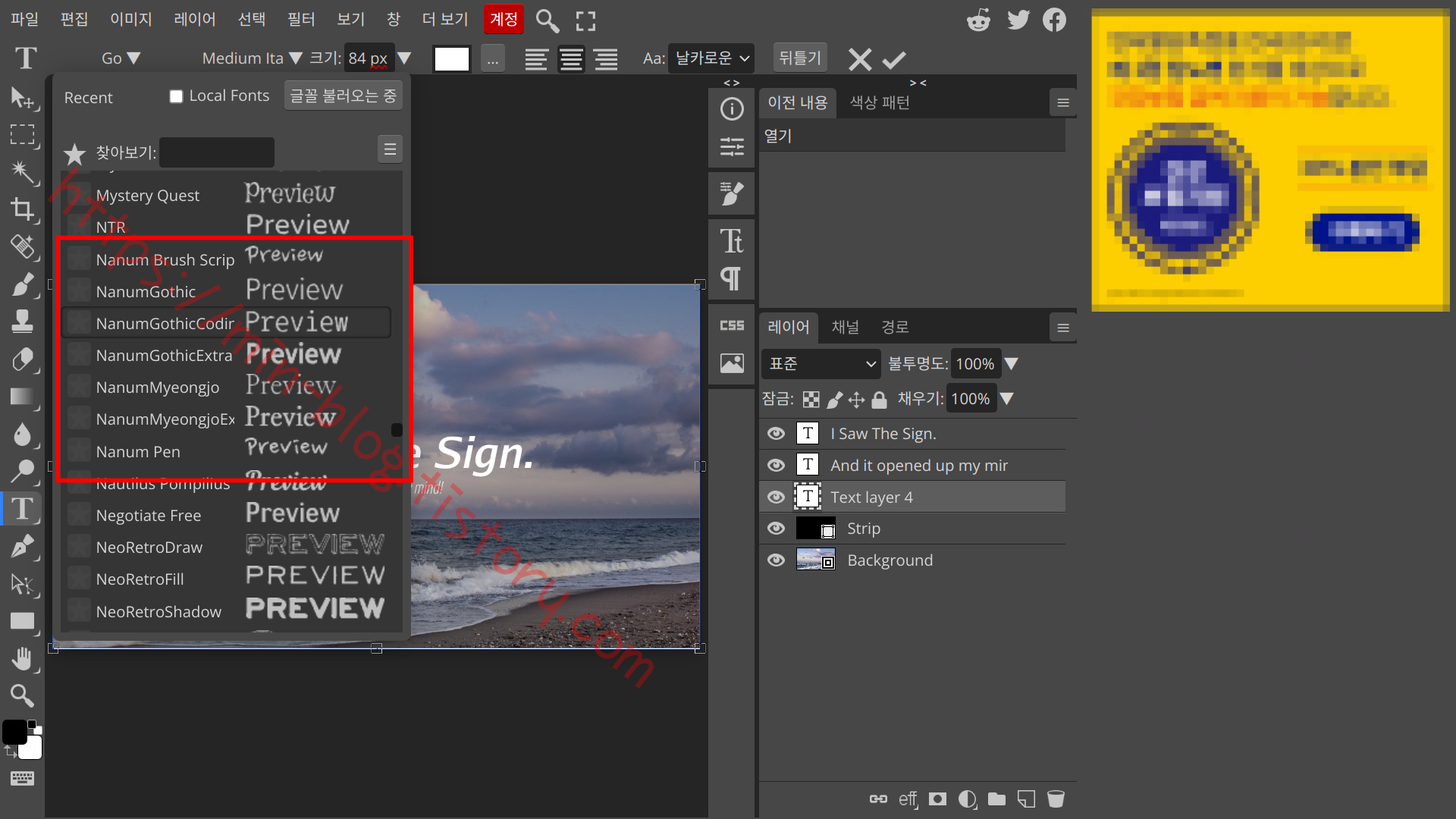Hide the Text layer 4
The height and width of the screenshot is (819, 1456).
coord(776,497)
